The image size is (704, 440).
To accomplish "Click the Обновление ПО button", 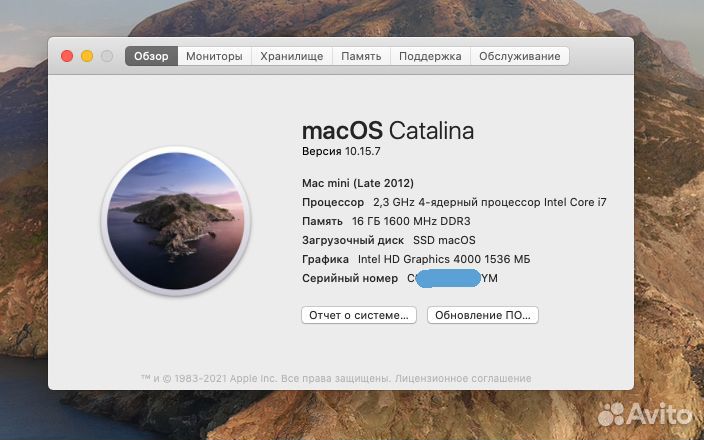I will (x=483, y=315).
